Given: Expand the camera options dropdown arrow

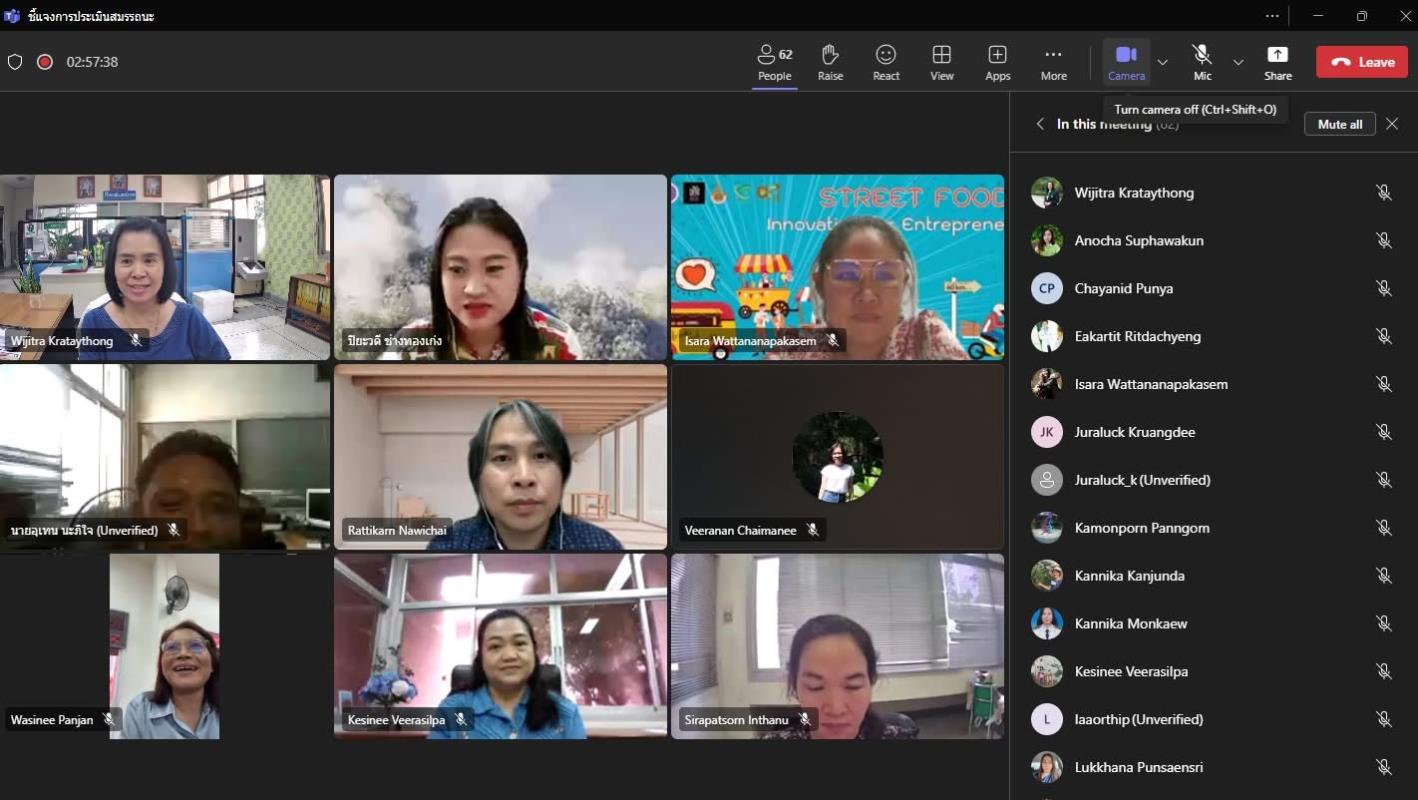Looking at the screenshot, I should click(x=1162, y=62).
